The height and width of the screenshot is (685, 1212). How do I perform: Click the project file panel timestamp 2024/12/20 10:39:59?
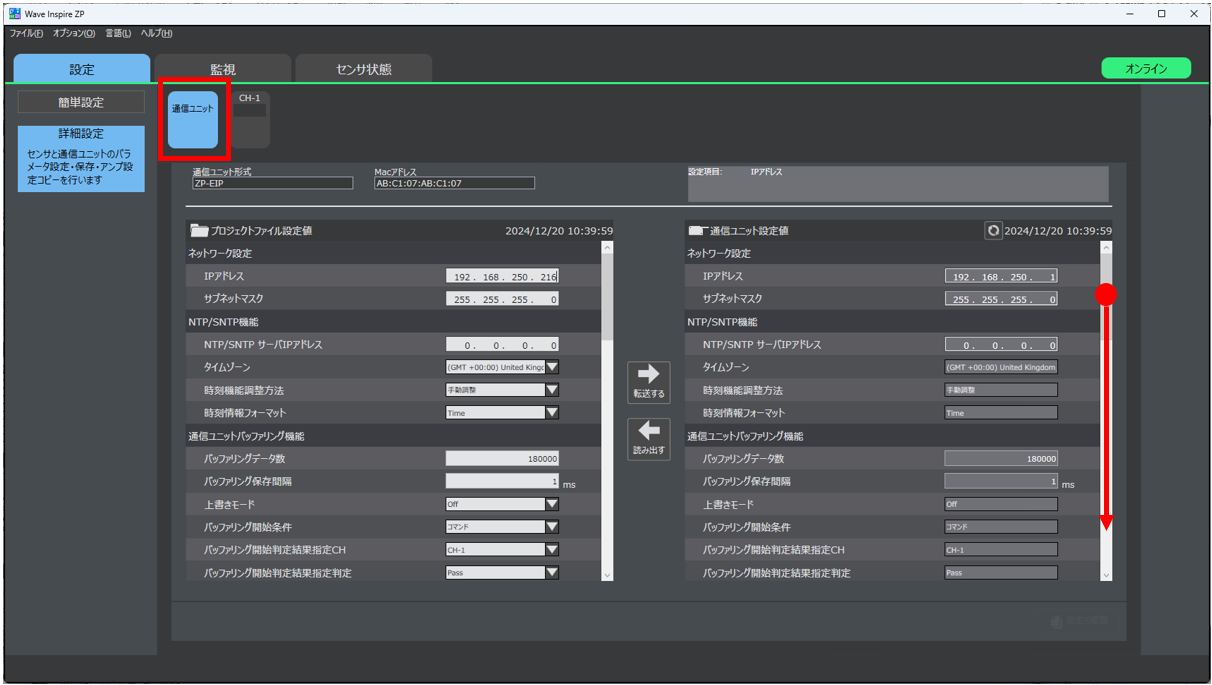(x=559, y=231)
